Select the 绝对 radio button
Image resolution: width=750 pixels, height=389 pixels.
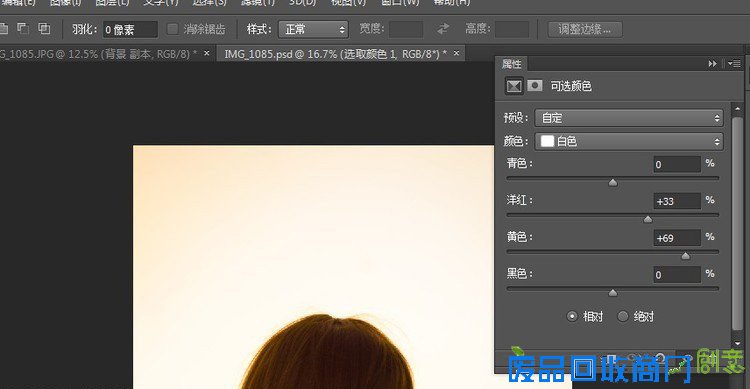(x=622, y=316)
